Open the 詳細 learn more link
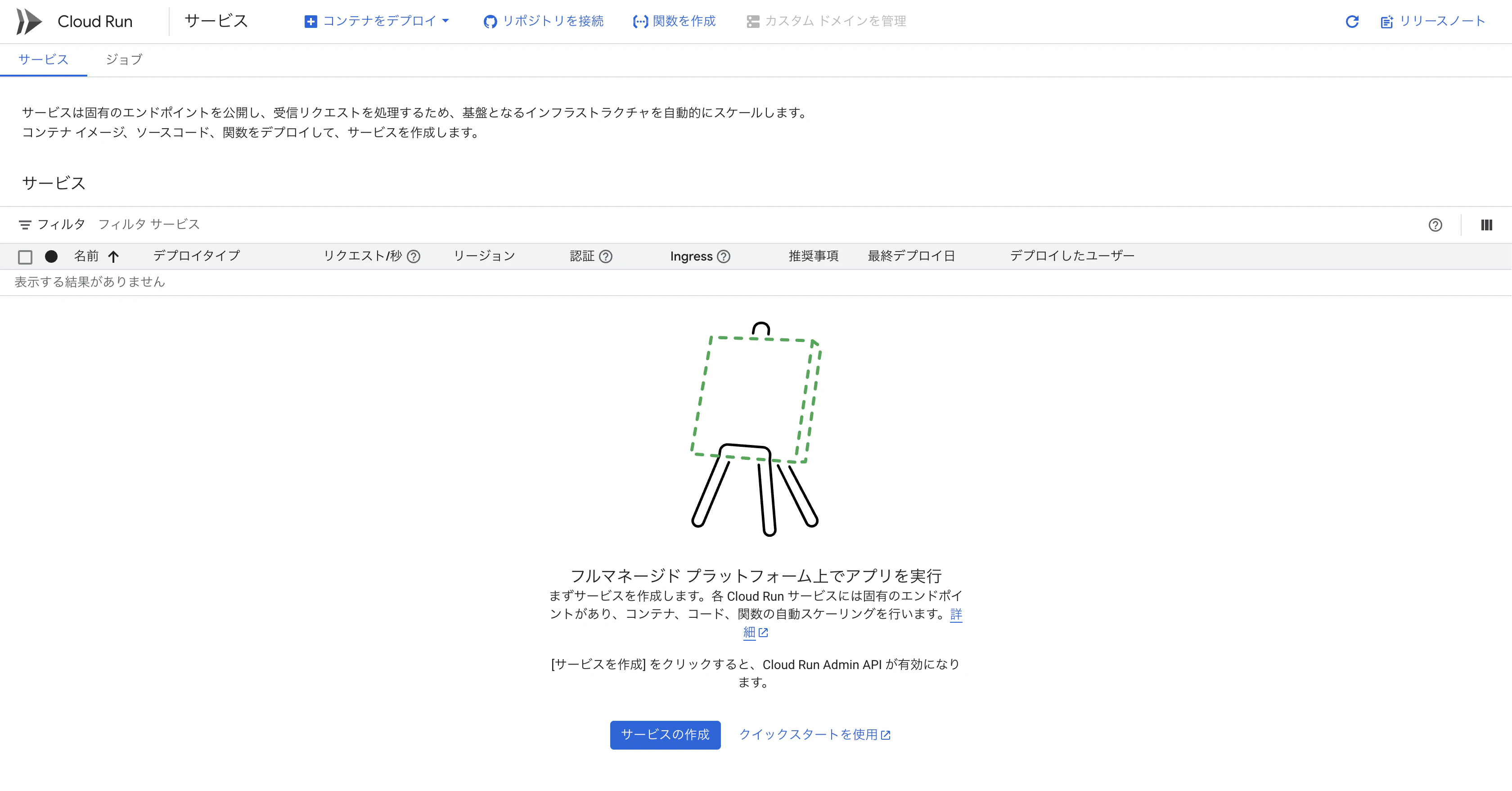1512x791 pixels. pos(756,632)
